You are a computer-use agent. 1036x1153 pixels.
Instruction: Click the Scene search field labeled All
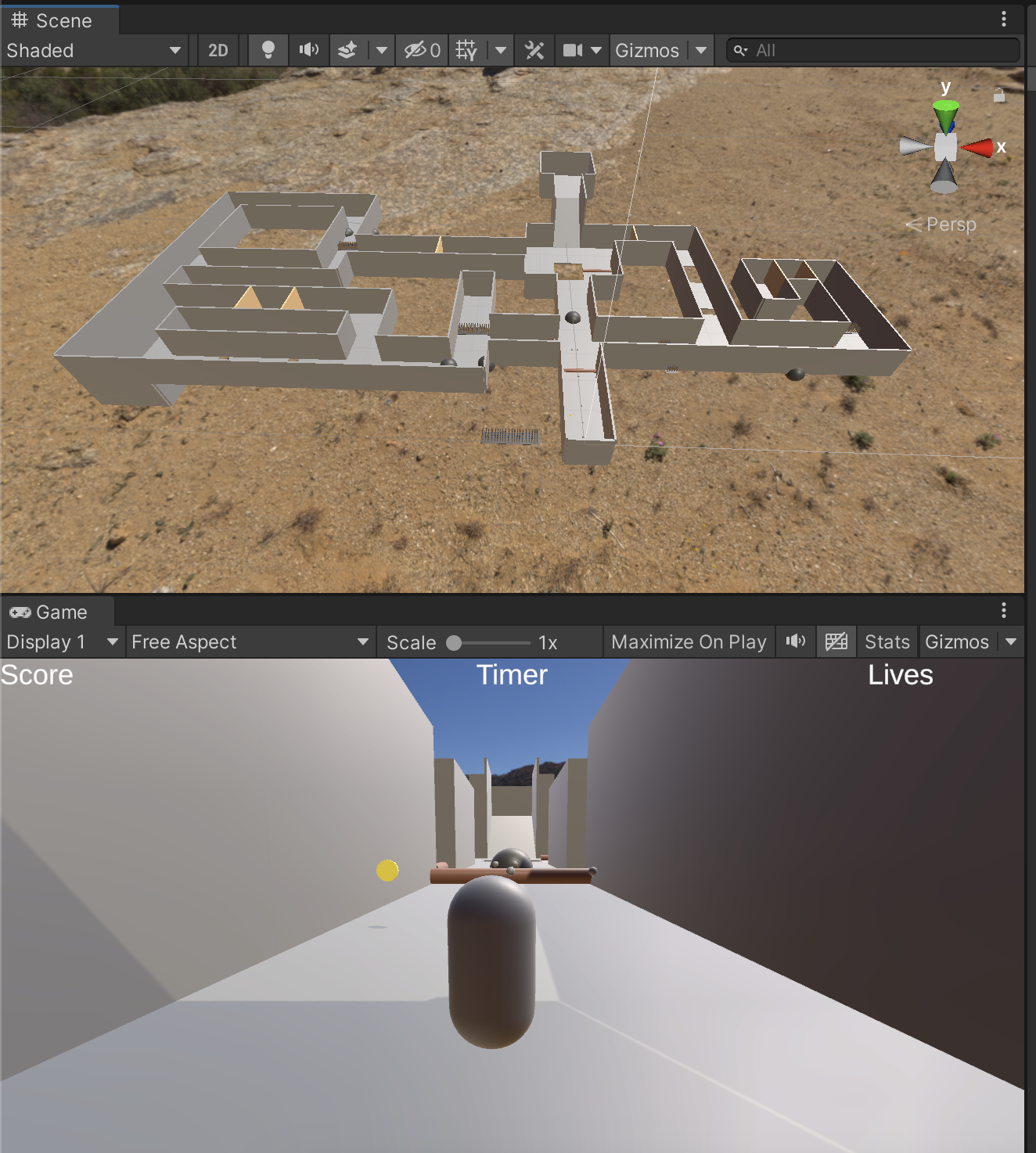click(x=873, y=50)
